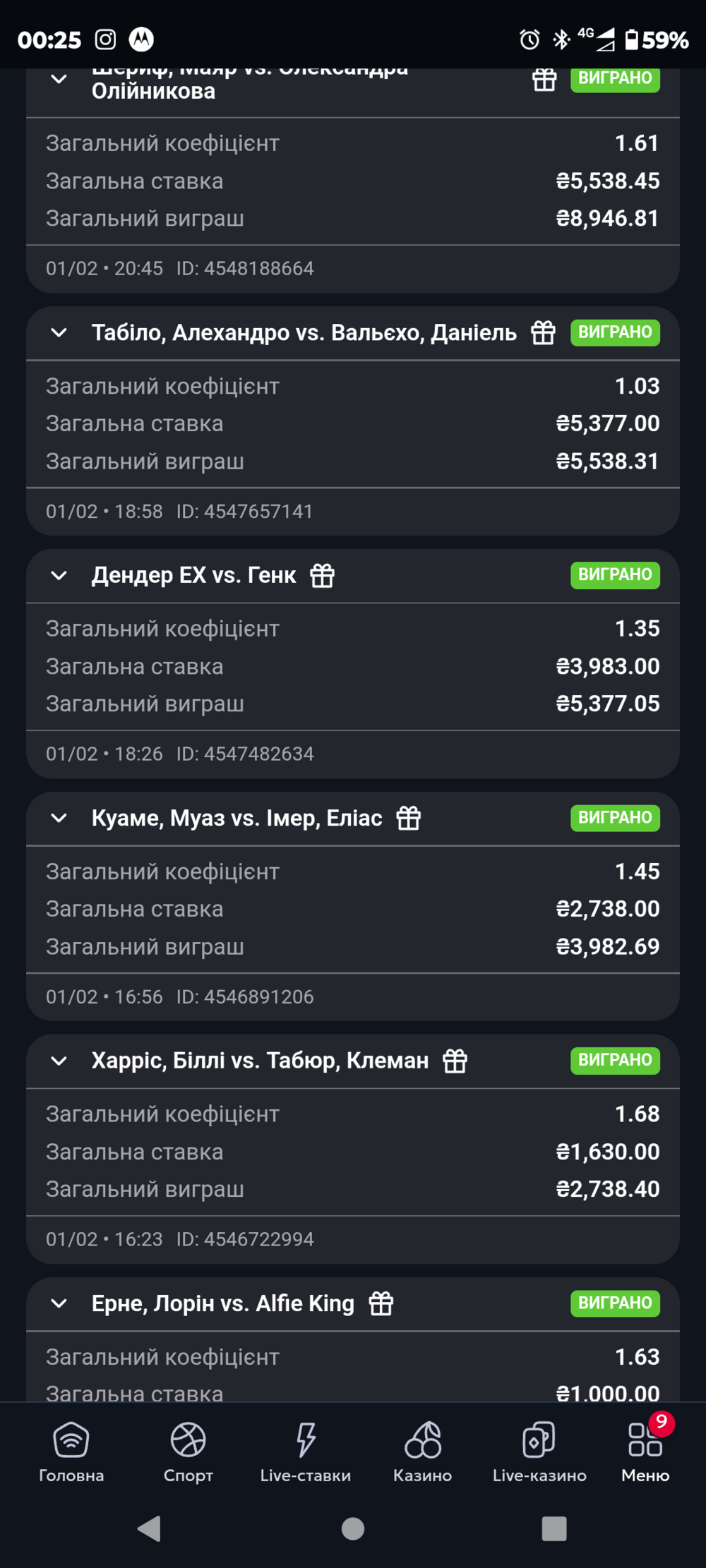The image size is (706, 1568).
Task: Tap ВИГРАНО badge on Дендер EX bet
Action: [x=615, y=575]
